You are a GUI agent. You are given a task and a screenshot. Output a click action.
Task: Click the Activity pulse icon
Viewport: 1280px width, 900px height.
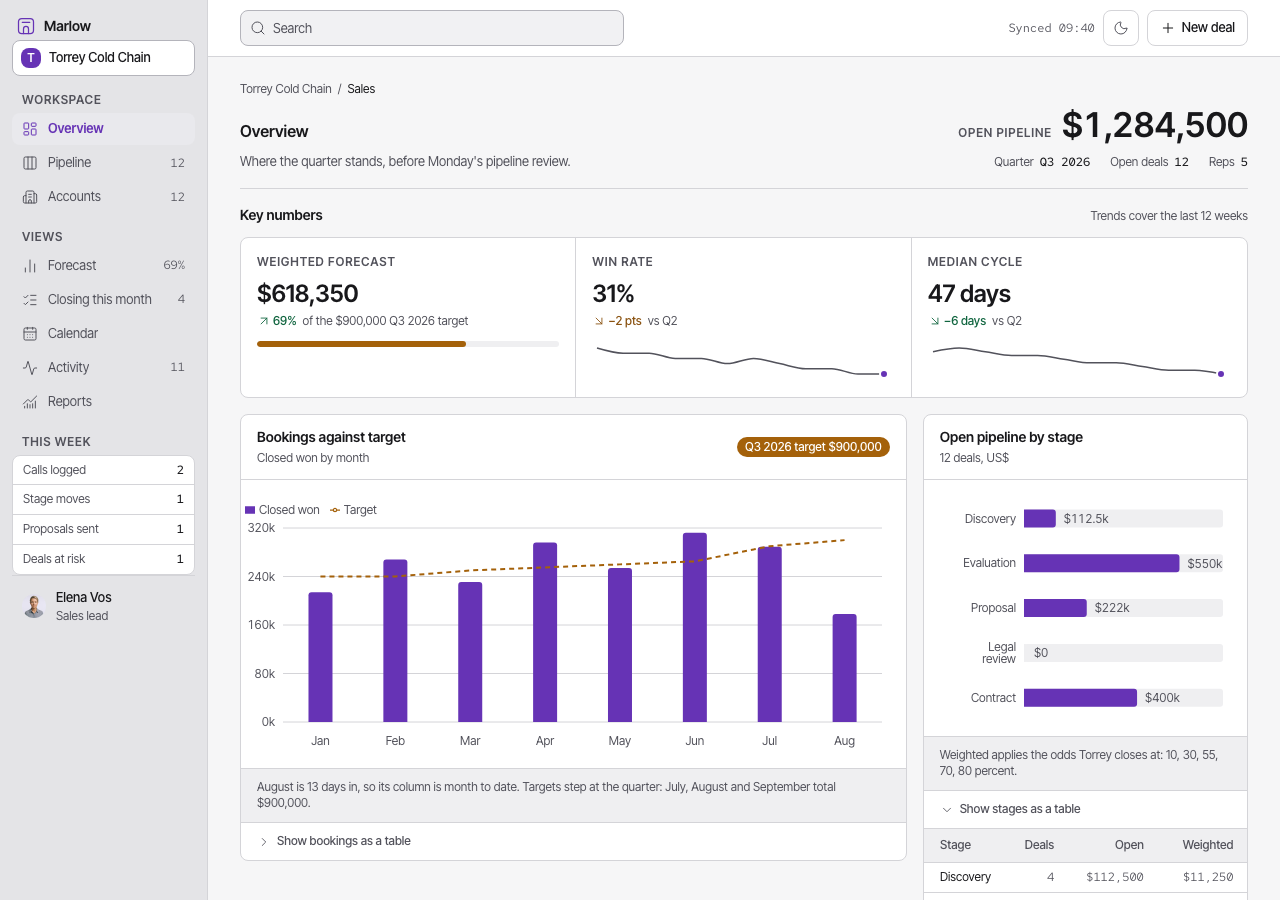pos(30,368)
